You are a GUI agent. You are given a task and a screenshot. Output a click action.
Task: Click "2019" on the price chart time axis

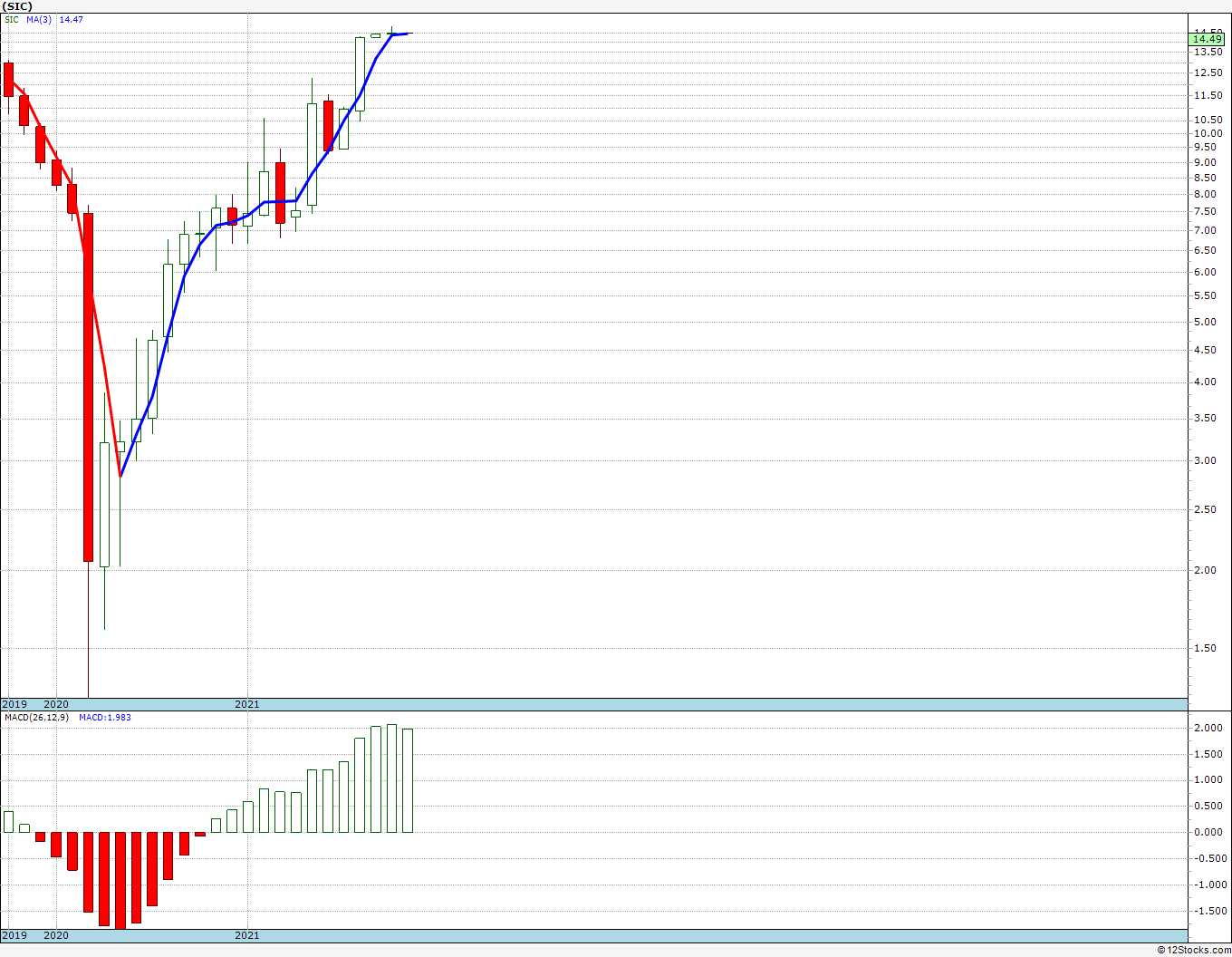(x=14, y=704)
